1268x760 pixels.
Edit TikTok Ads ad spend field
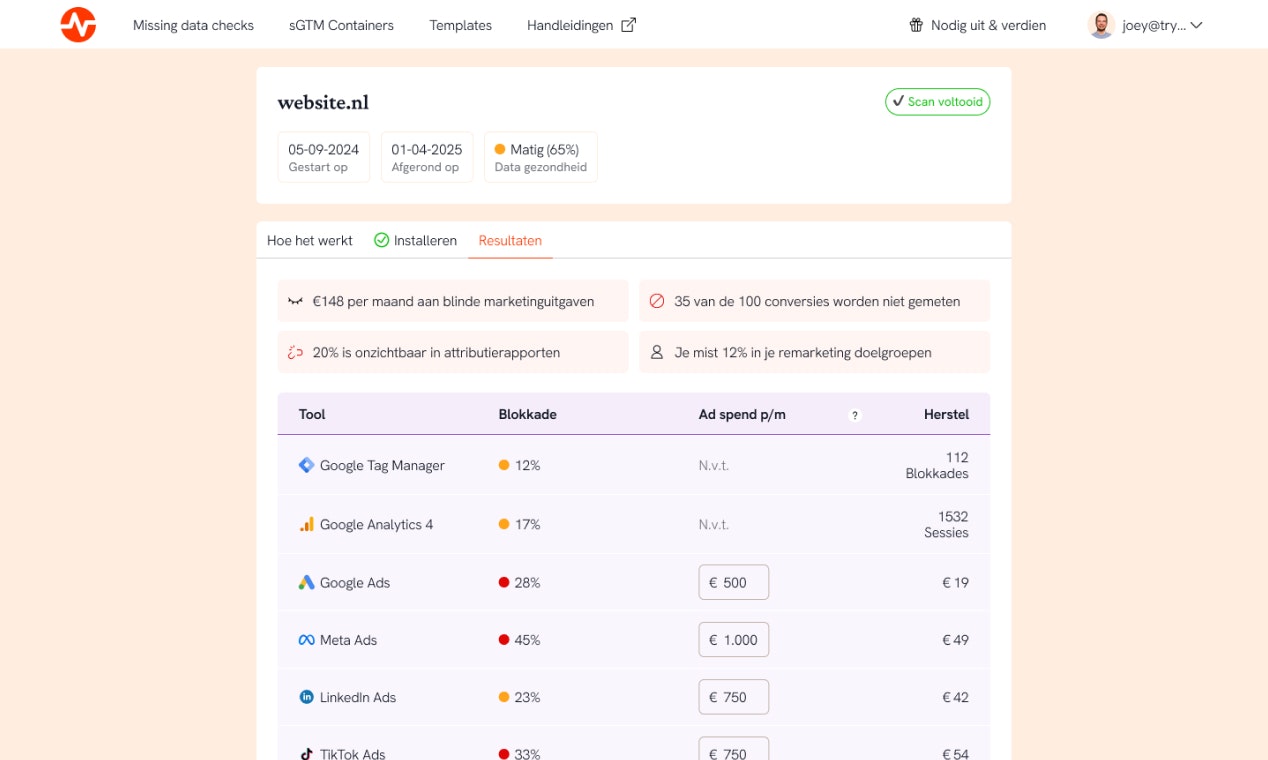point(734,750)
